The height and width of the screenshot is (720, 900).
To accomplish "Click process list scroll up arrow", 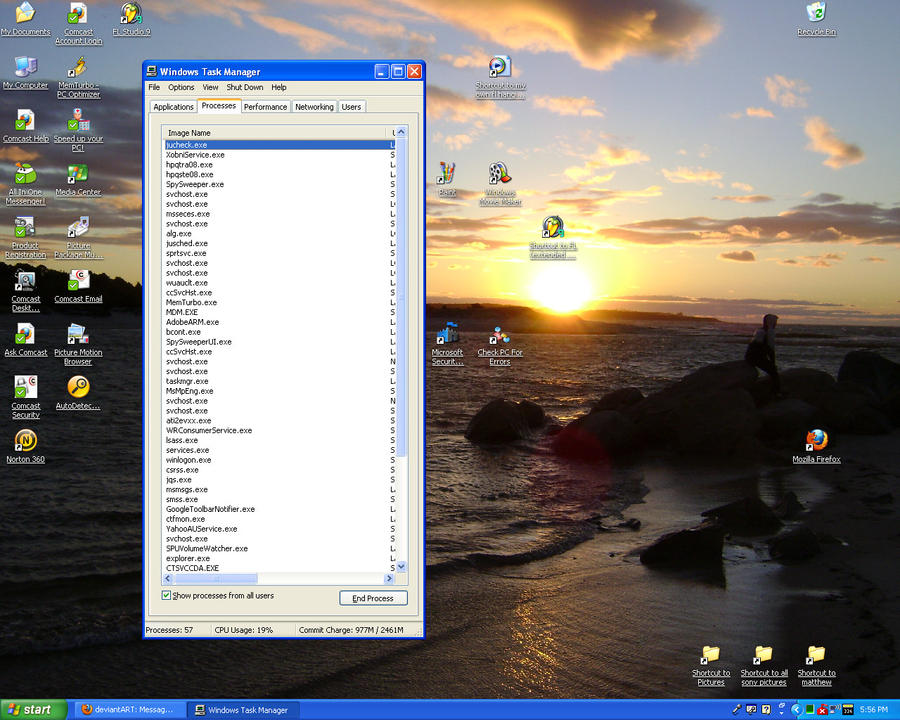I will (401, 132).
